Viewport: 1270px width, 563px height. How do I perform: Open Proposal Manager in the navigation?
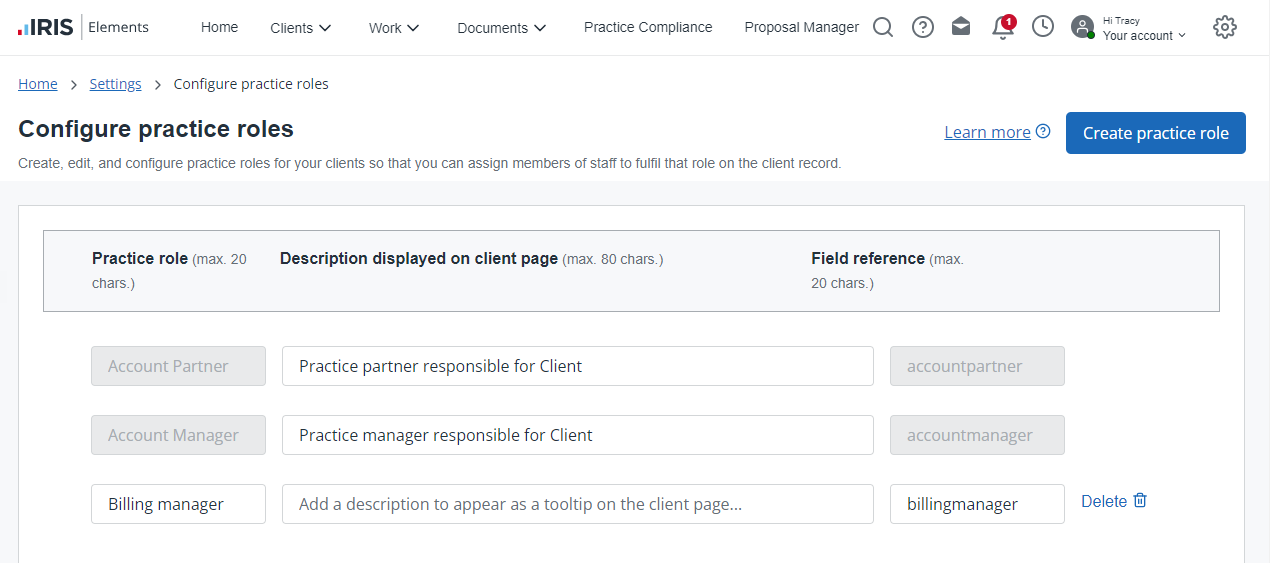pyautogui.click(x=801, y=27)
